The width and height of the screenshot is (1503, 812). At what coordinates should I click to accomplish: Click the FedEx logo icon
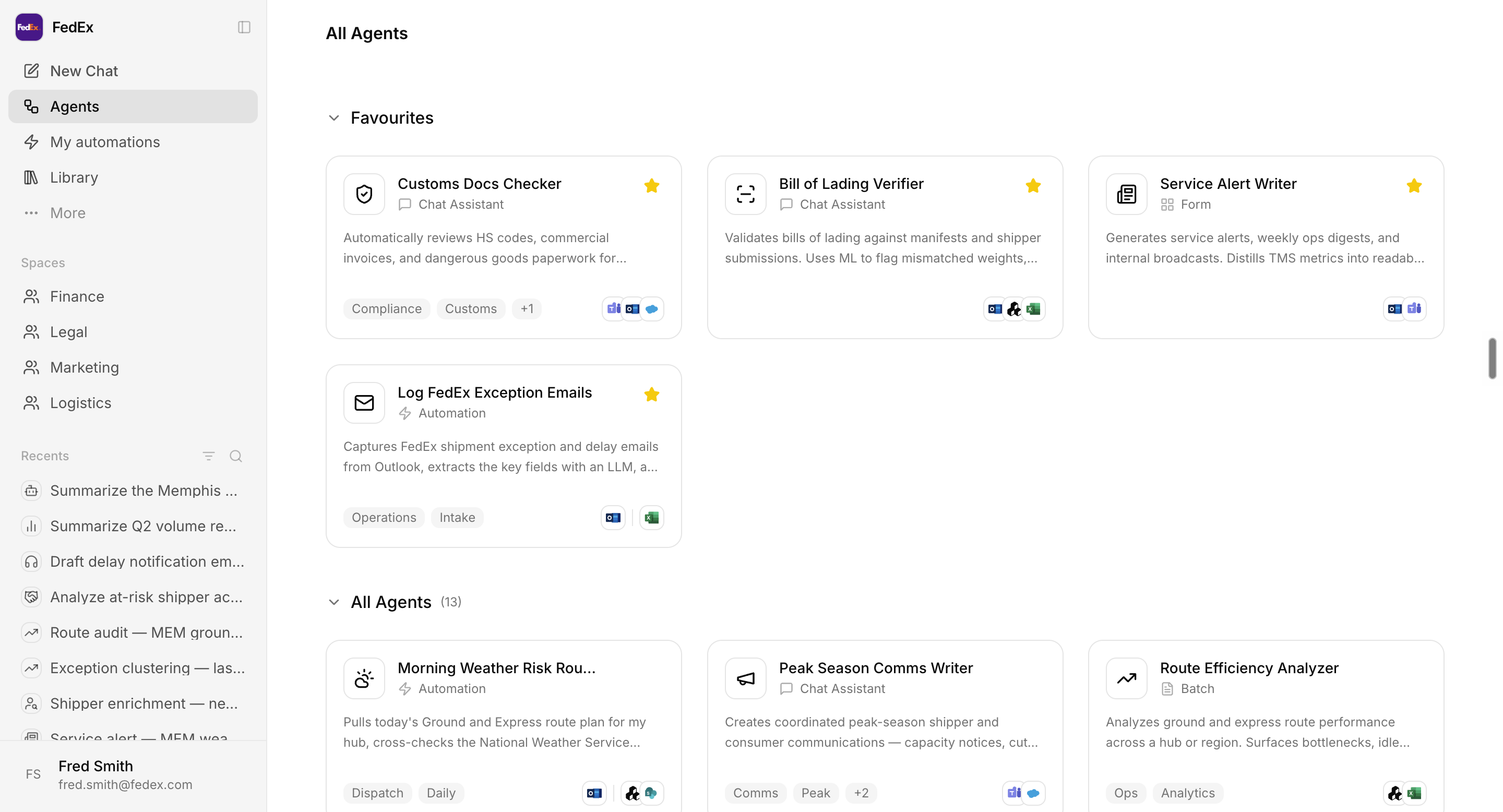pos(29,27)
